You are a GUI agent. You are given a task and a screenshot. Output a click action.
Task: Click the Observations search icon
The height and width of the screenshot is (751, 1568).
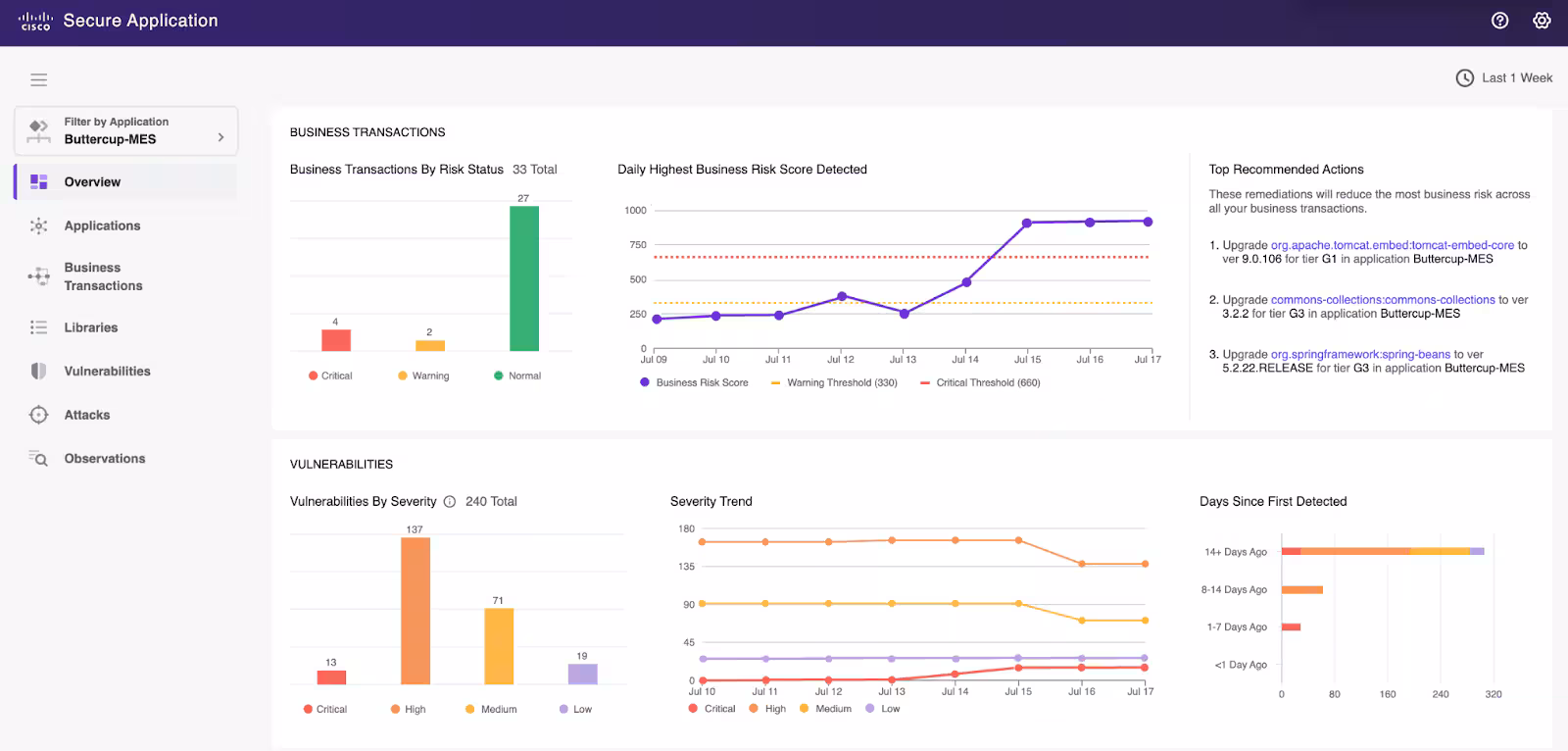[38, 458]
